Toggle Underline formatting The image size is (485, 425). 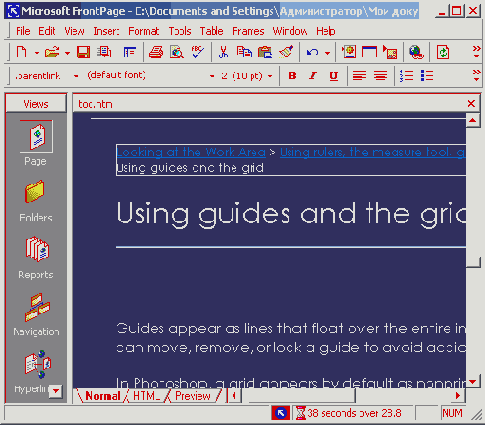tap(333, 76)
